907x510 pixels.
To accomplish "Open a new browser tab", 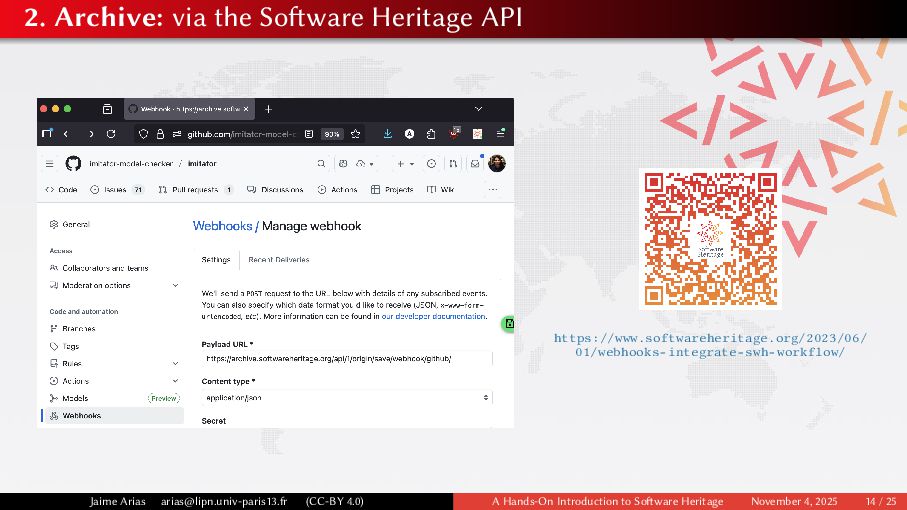I will point(268,108).
